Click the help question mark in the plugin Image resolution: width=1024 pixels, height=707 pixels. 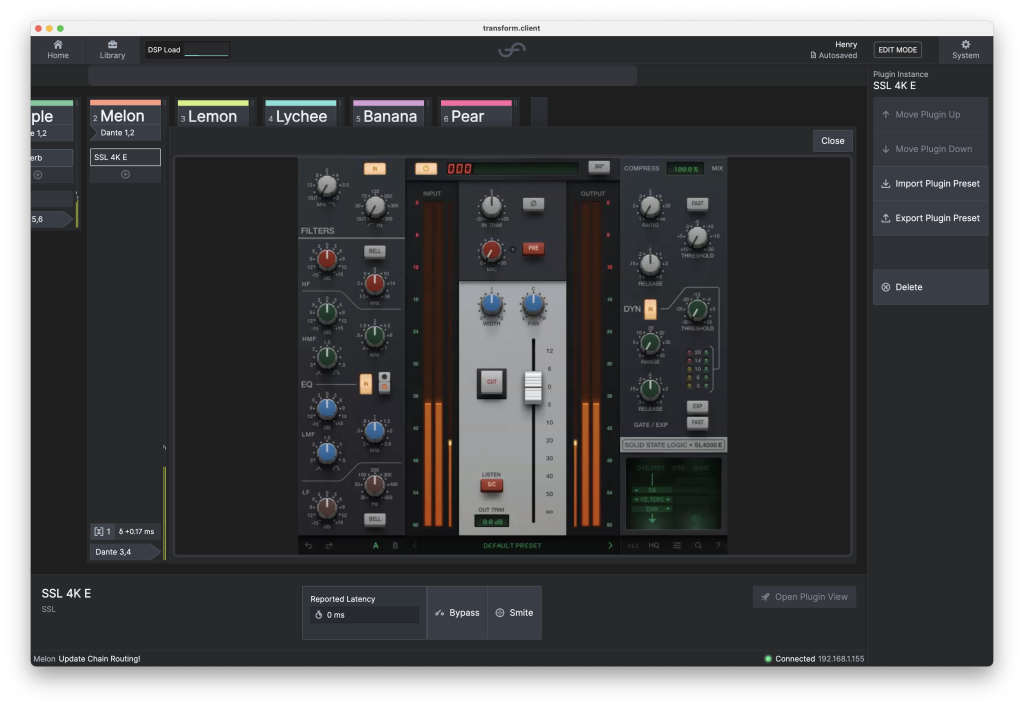point(718,545)
